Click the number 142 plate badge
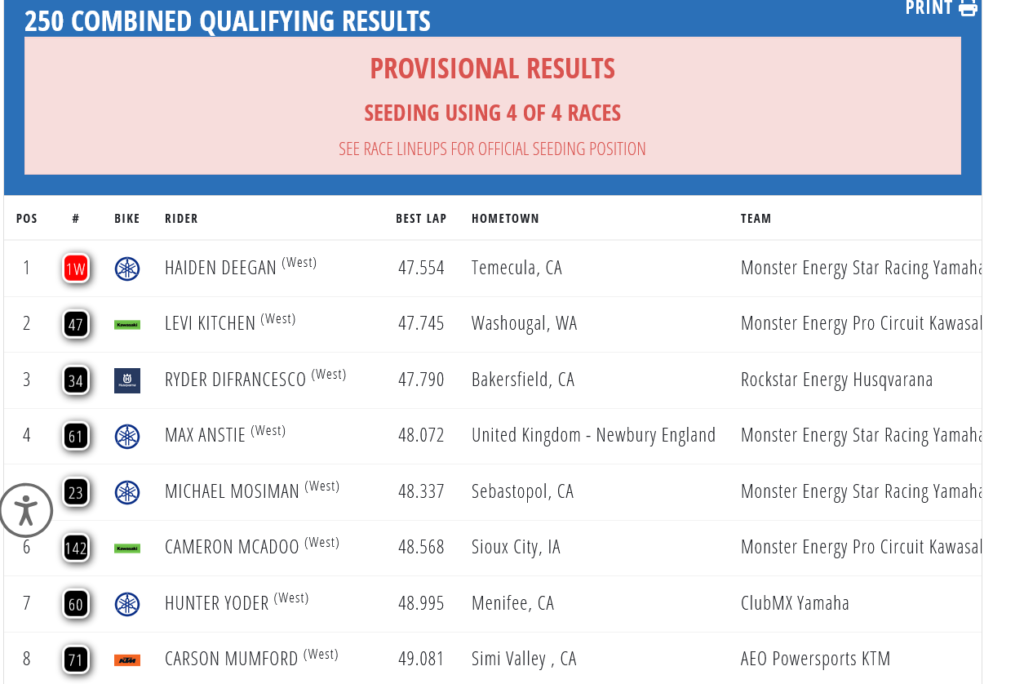The height and width of the screenshot is (684, 1024). tap(76, 548)
